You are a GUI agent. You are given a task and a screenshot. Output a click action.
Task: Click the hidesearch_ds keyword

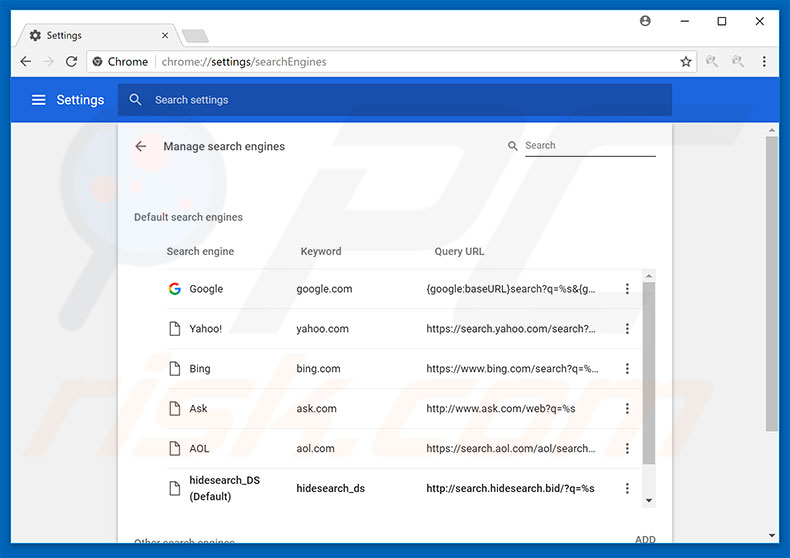click(331, 488)
